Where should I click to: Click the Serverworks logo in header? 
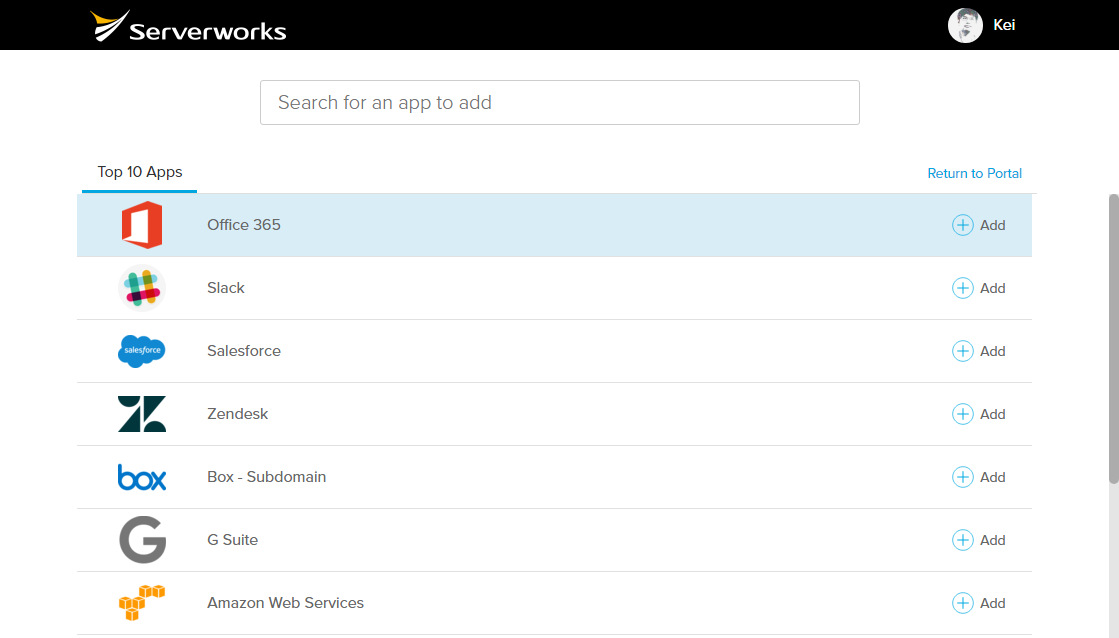pos(188,26)
